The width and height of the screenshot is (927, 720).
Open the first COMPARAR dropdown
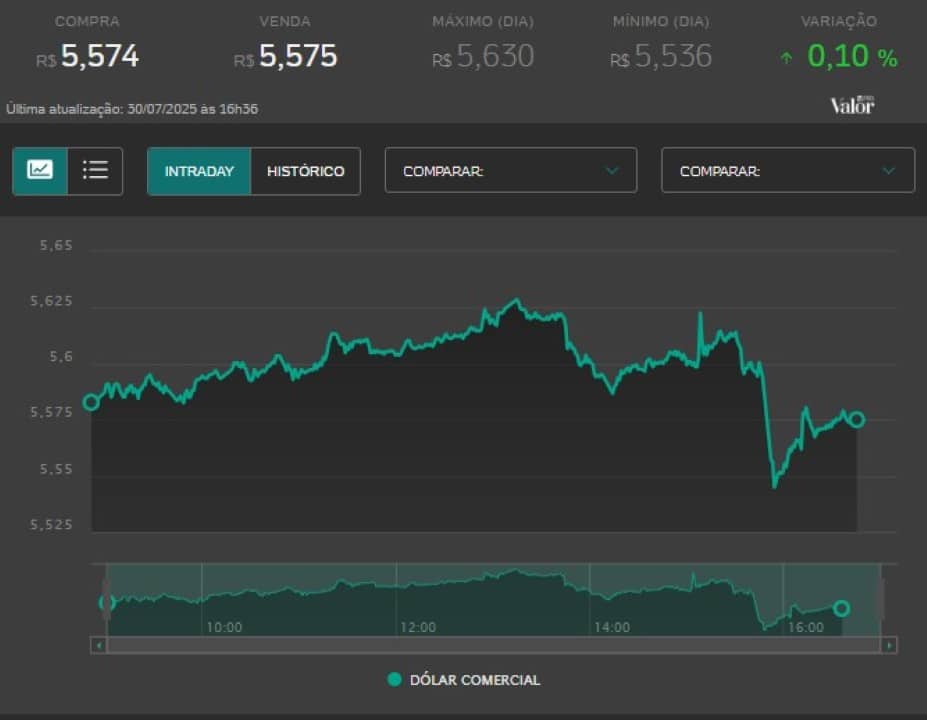pos(511,171)
